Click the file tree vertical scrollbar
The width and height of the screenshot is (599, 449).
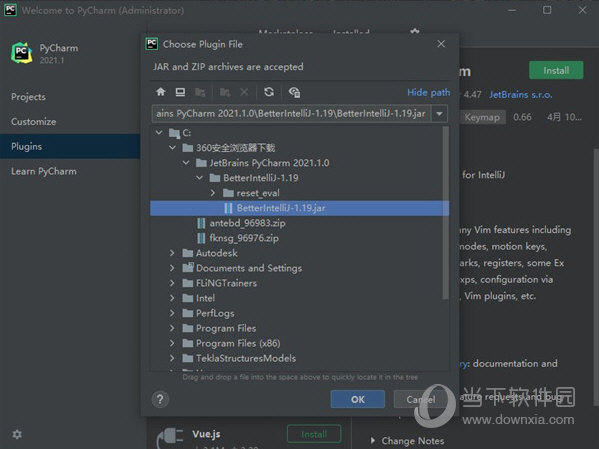click(x=445, y=212)
